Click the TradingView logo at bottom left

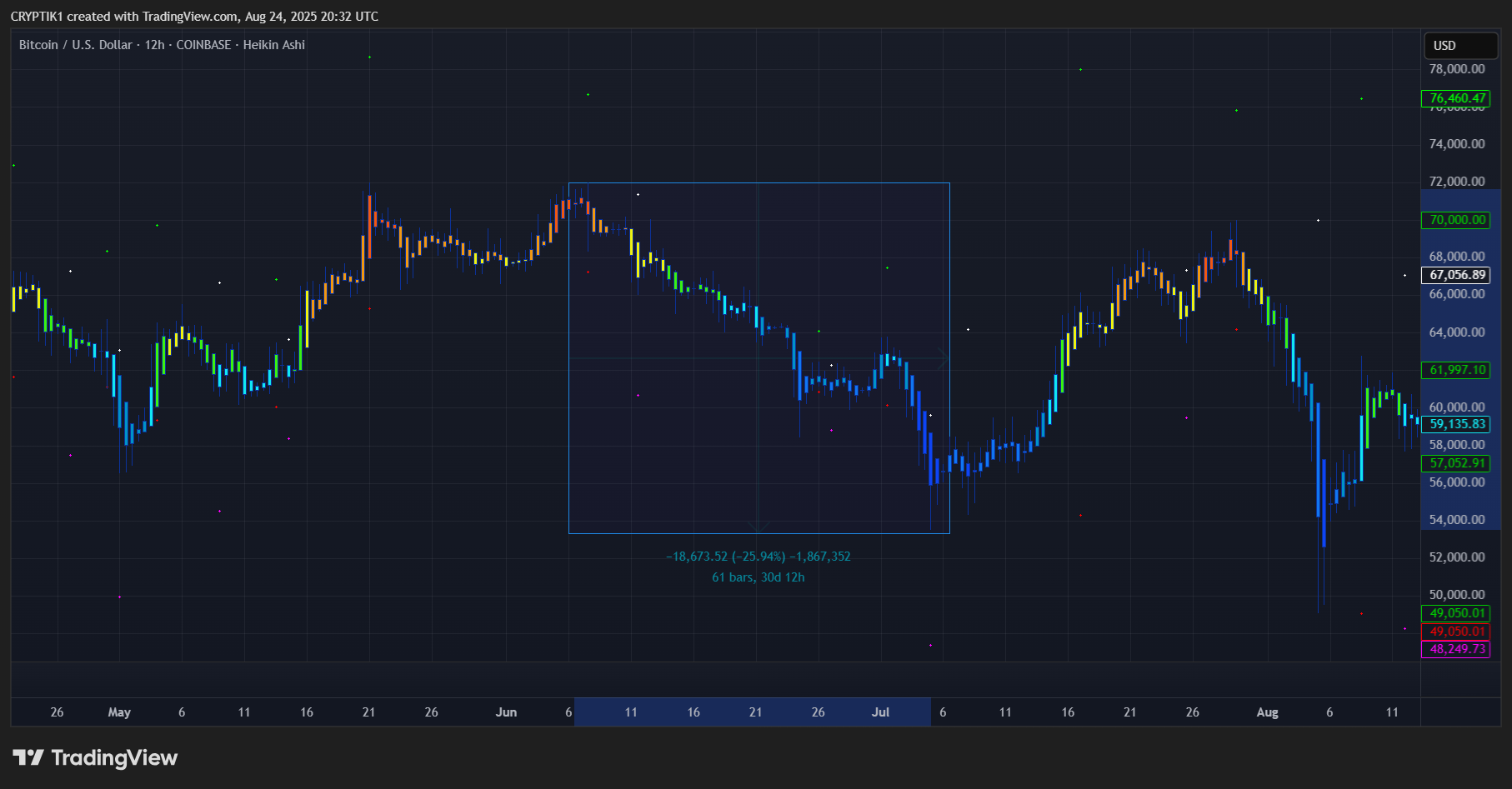(x=95, y=757)
